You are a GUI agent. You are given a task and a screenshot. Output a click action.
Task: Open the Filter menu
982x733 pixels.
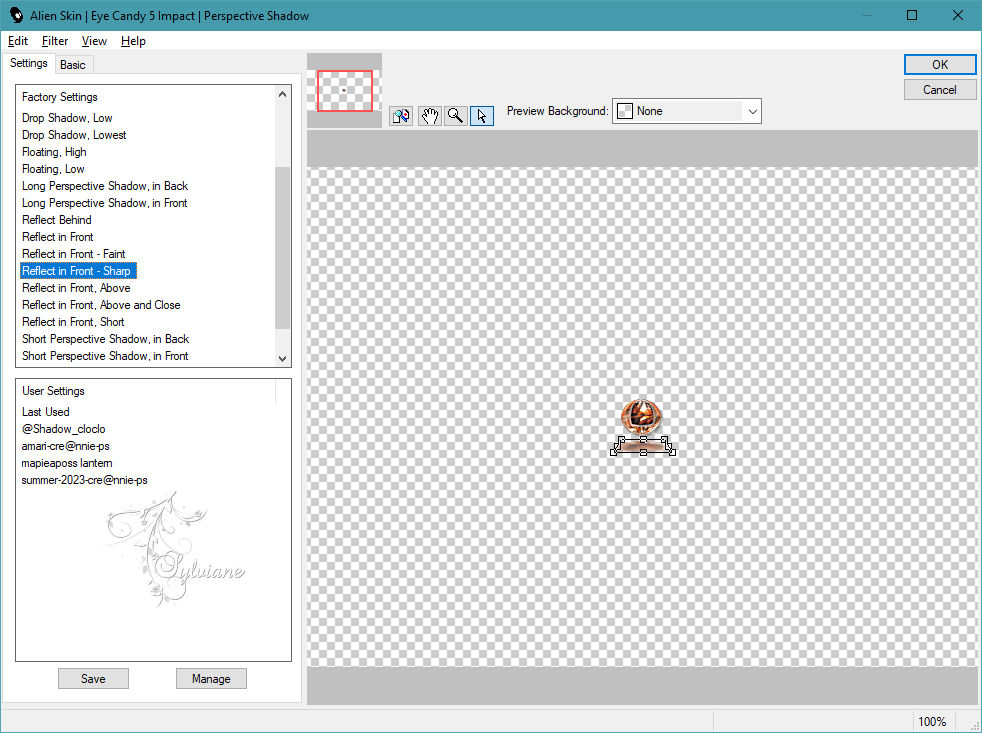point(54,41)
